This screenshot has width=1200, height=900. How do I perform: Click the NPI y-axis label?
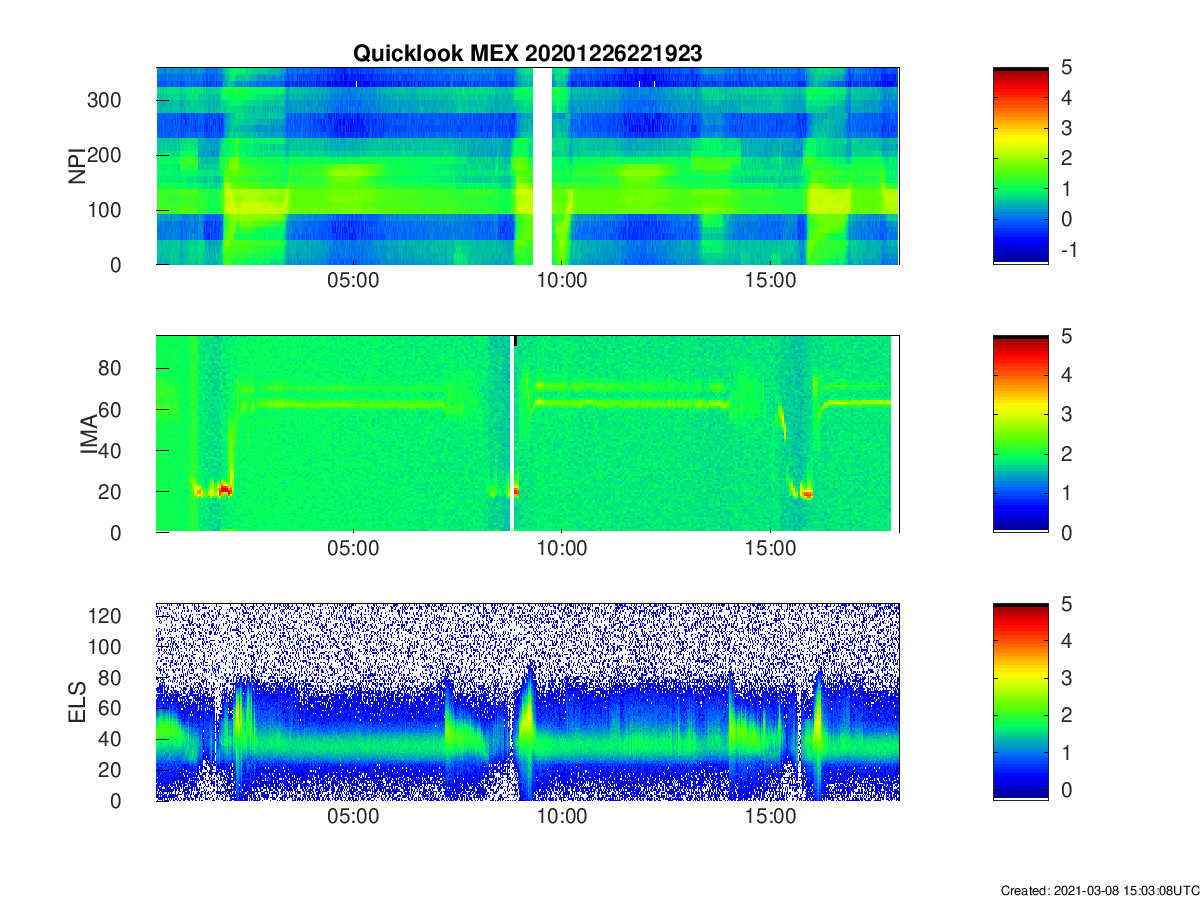[77, 166]
